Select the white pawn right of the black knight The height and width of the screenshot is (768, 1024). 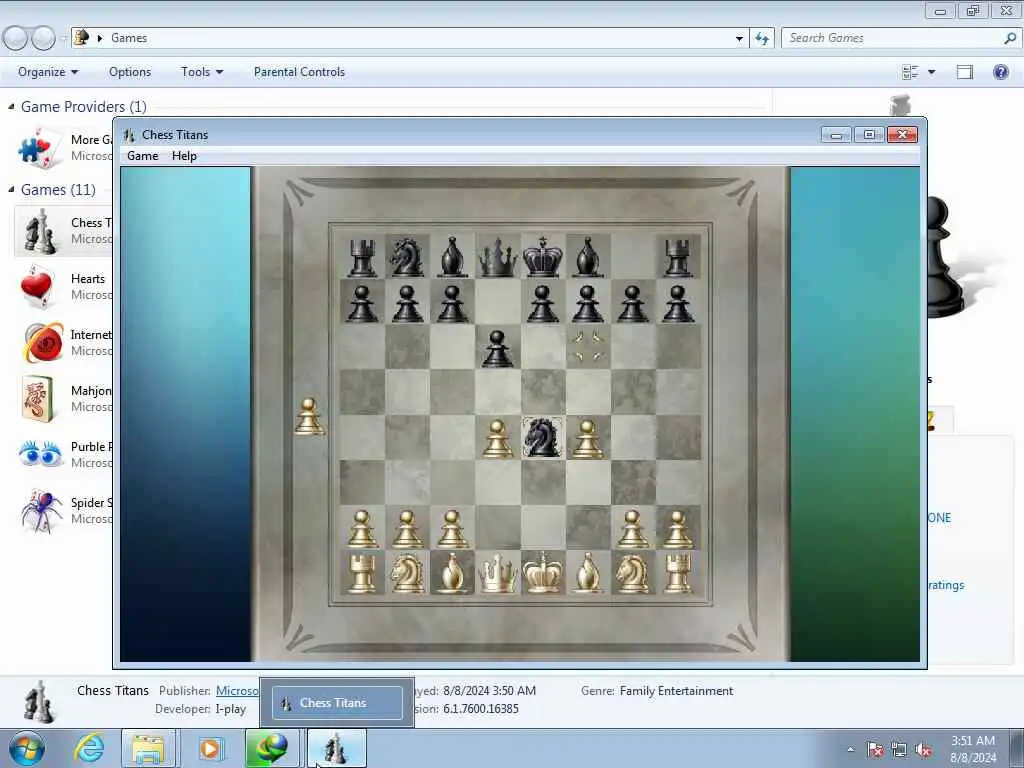[x=587, y=438]
